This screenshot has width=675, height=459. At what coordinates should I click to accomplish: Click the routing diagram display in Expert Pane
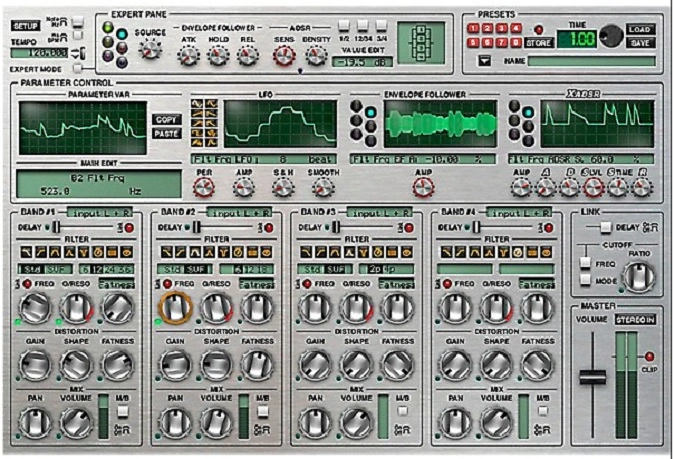click(421, 43)
